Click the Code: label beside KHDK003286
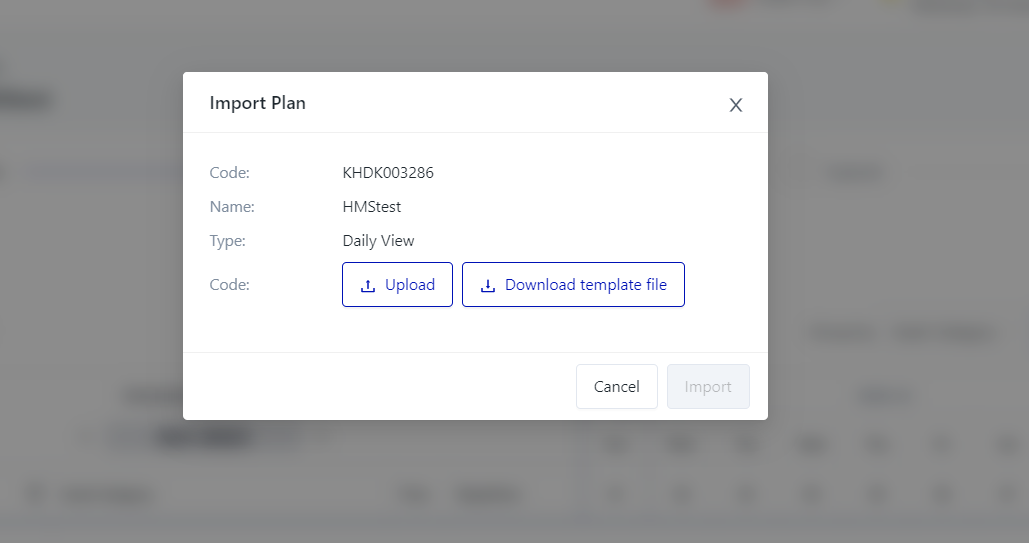 [x=229, y=173]
